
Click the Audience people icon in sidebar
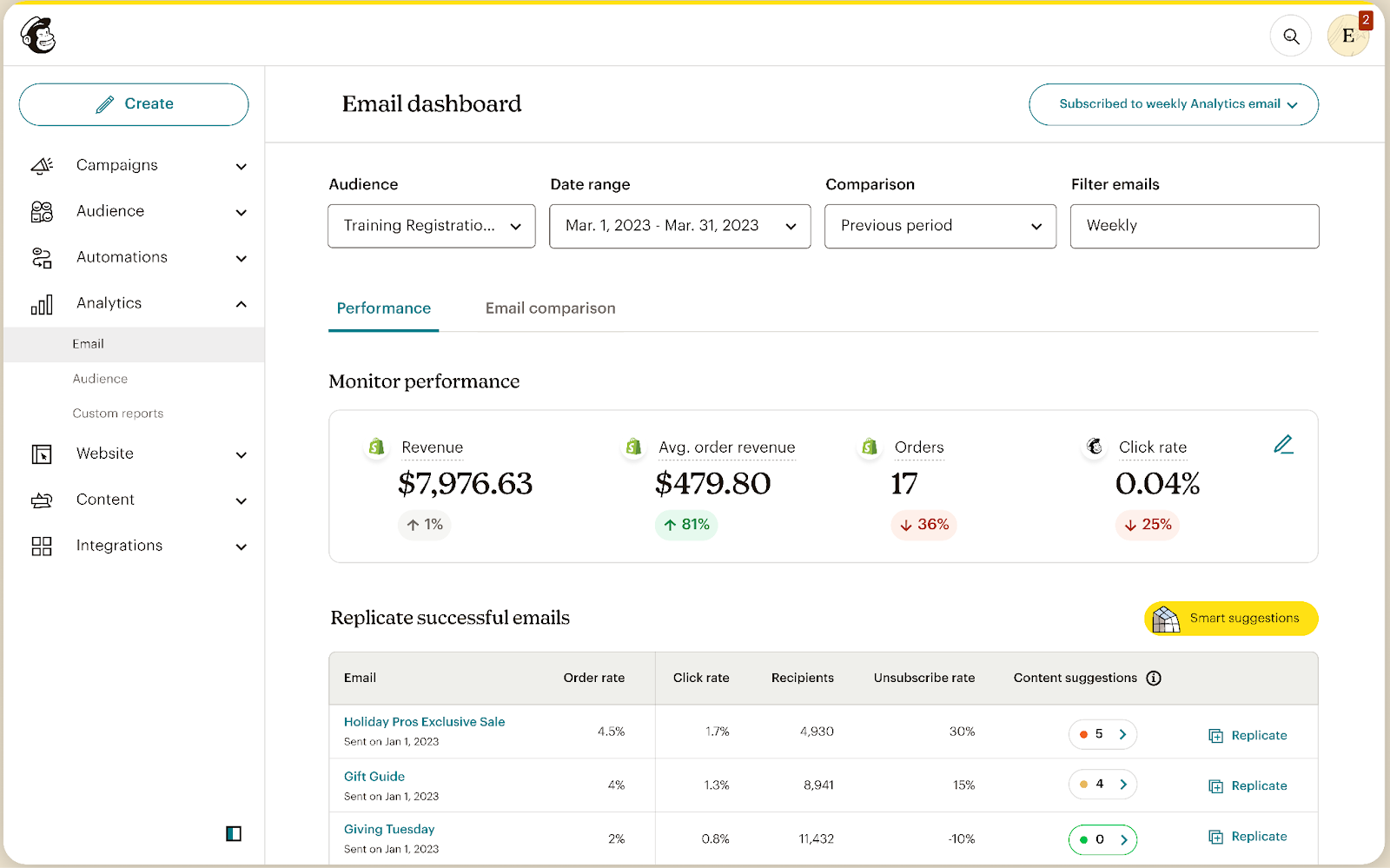tap(41, 211)
